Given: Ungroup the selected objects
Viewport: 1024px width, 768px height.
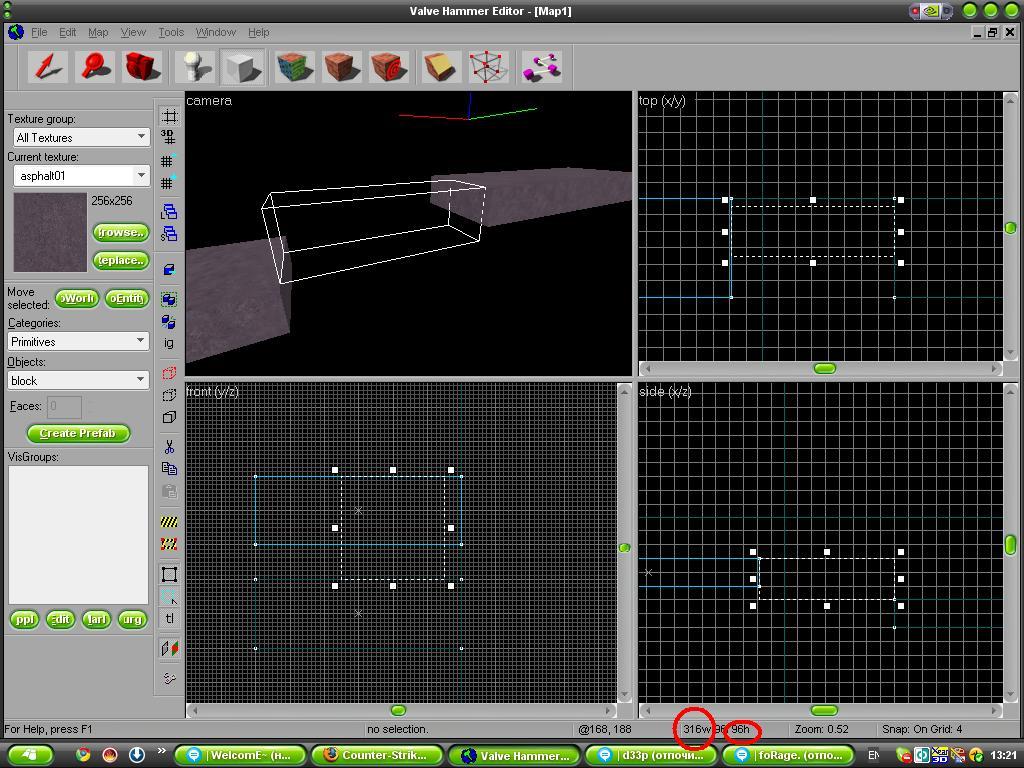Looking at the screenshot, I should tap(169, 321).
